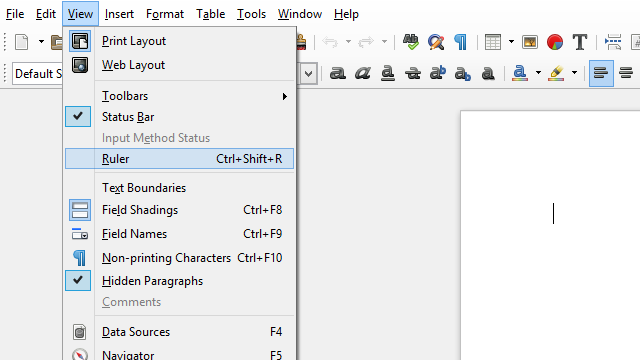The image size is (640, 360).
Task: Expand the Toolbars submenu
Action: pos(180,96)
